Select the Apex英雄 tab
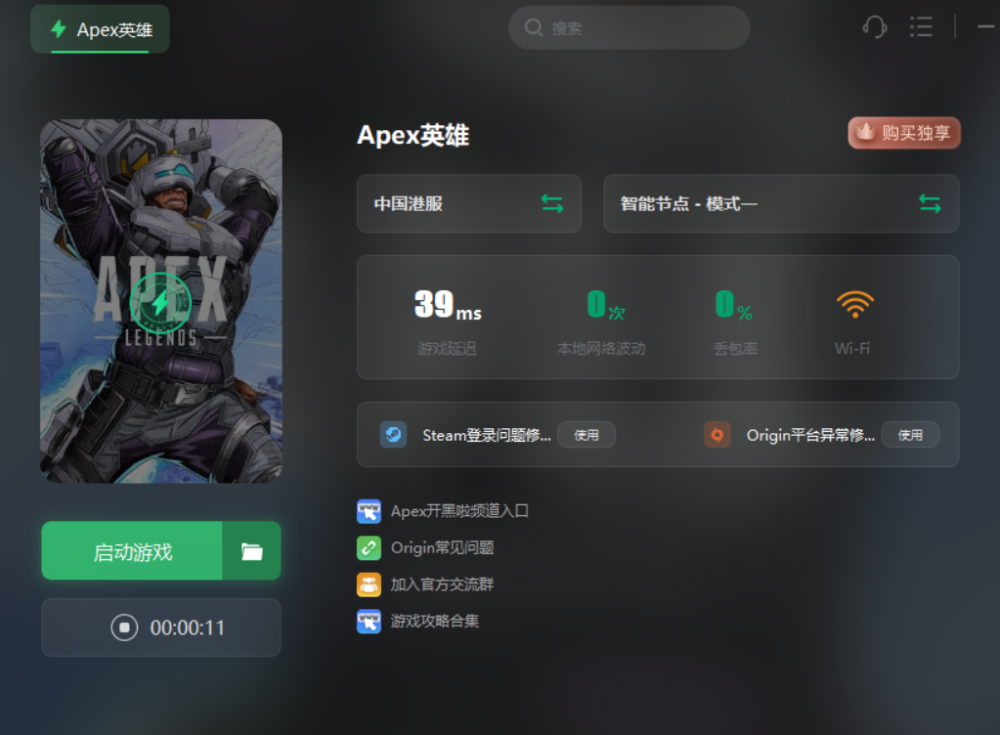Image resolution: width=1000 pixels, height=735 pixels. coord(100,29)
